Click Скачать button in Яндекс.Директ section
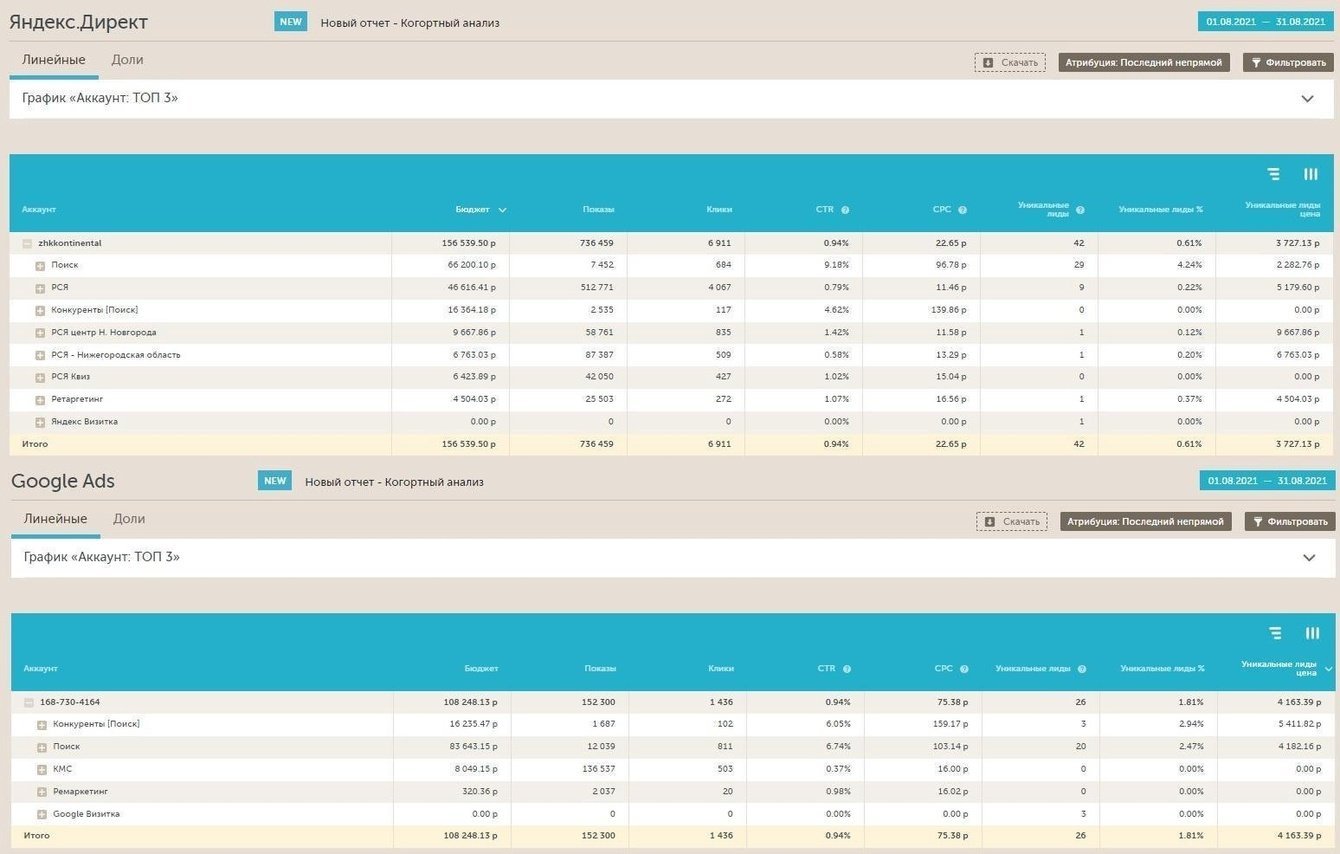This screenshot has height=854, width=1340. (1010, 62)
